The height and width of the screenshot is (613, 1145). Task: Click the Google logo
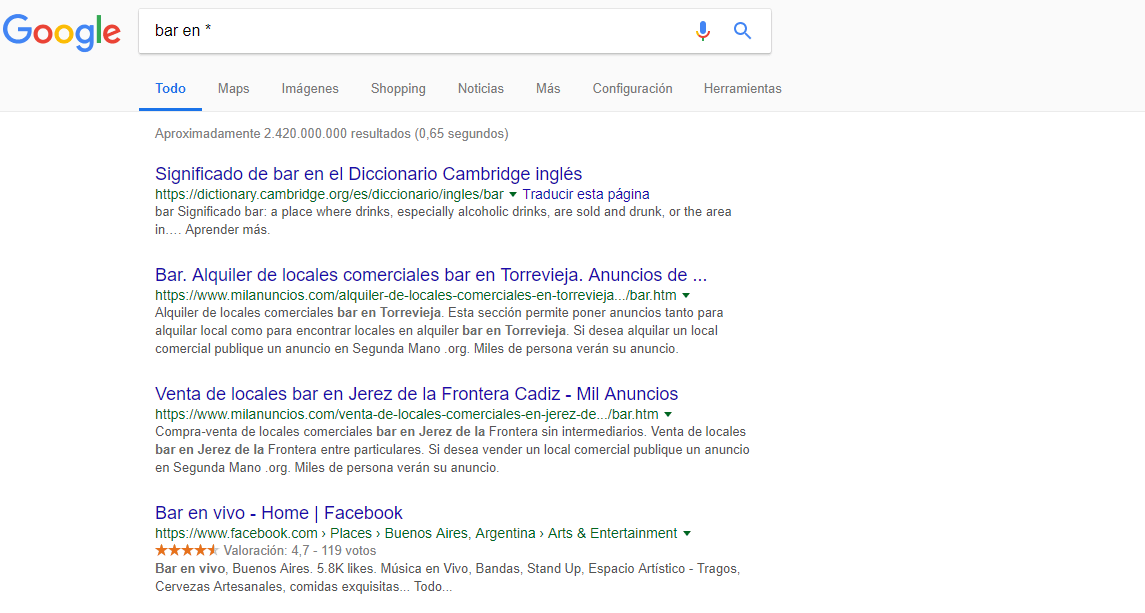point(61,32)
